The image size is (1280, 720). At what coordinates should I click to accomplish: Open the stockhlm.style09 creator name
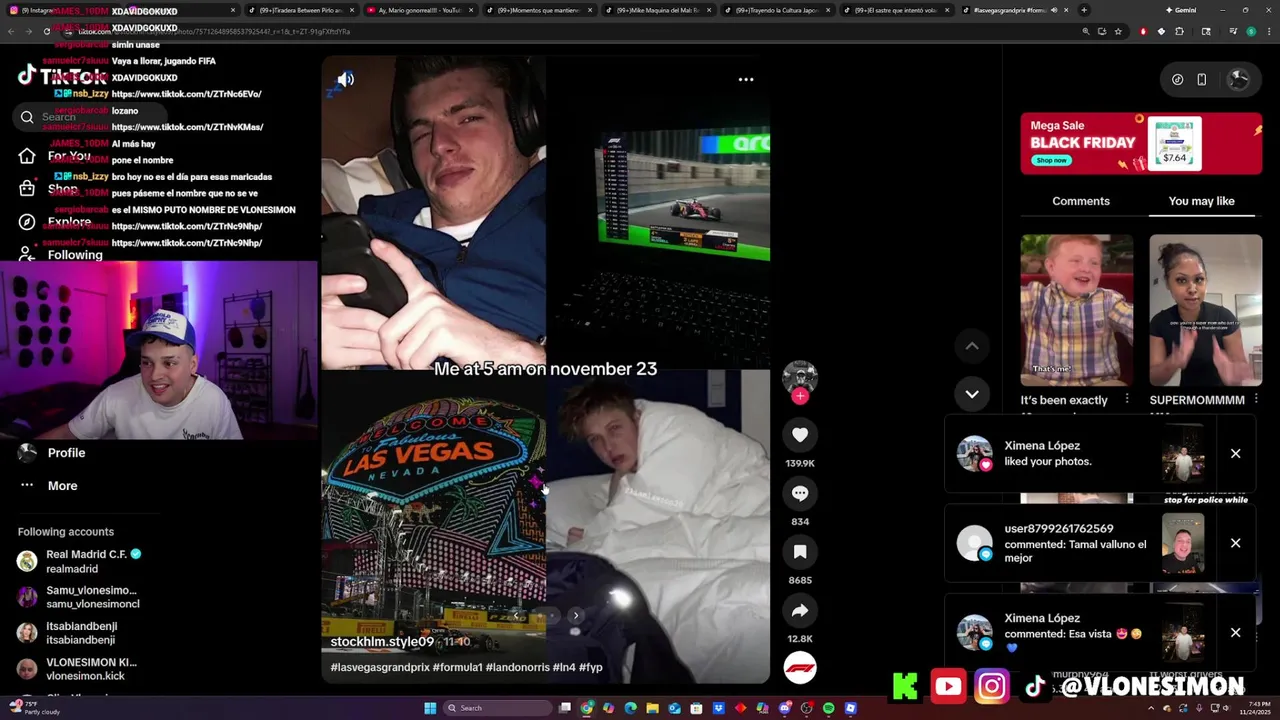382,642
